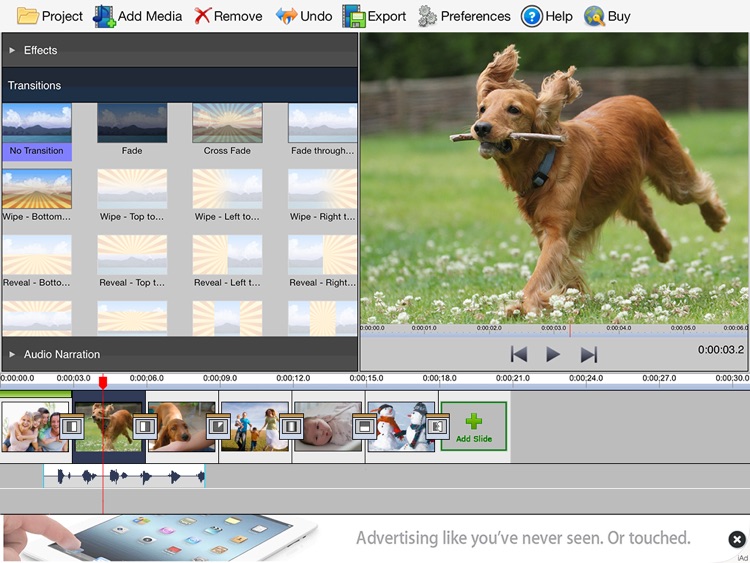Expand the Audio Narration section
This screenshot has height=563, width=750.
179,354
